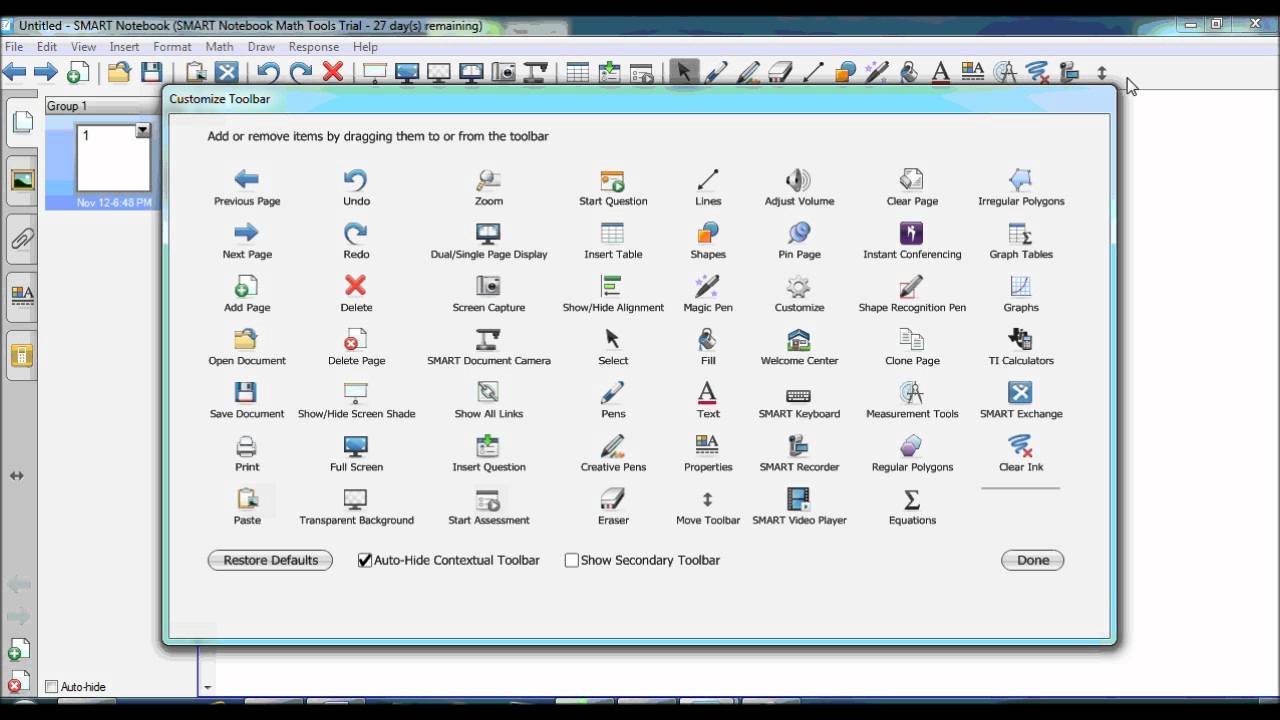Click the Save floppy disk toolbar button
This screenshot has height=720, width=1280.
tap(151, 71)
